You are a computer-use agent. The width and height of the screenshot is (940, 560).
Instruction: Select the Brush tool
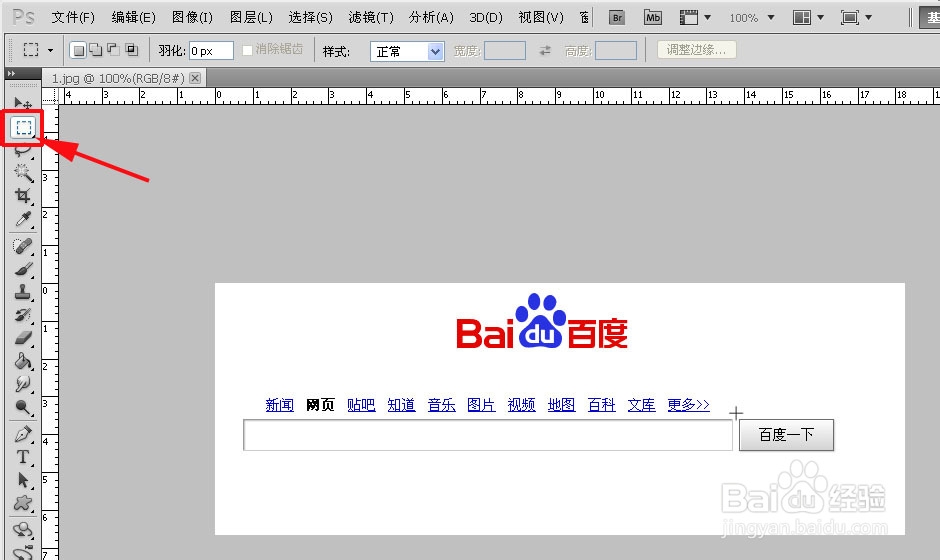[23, 269]
